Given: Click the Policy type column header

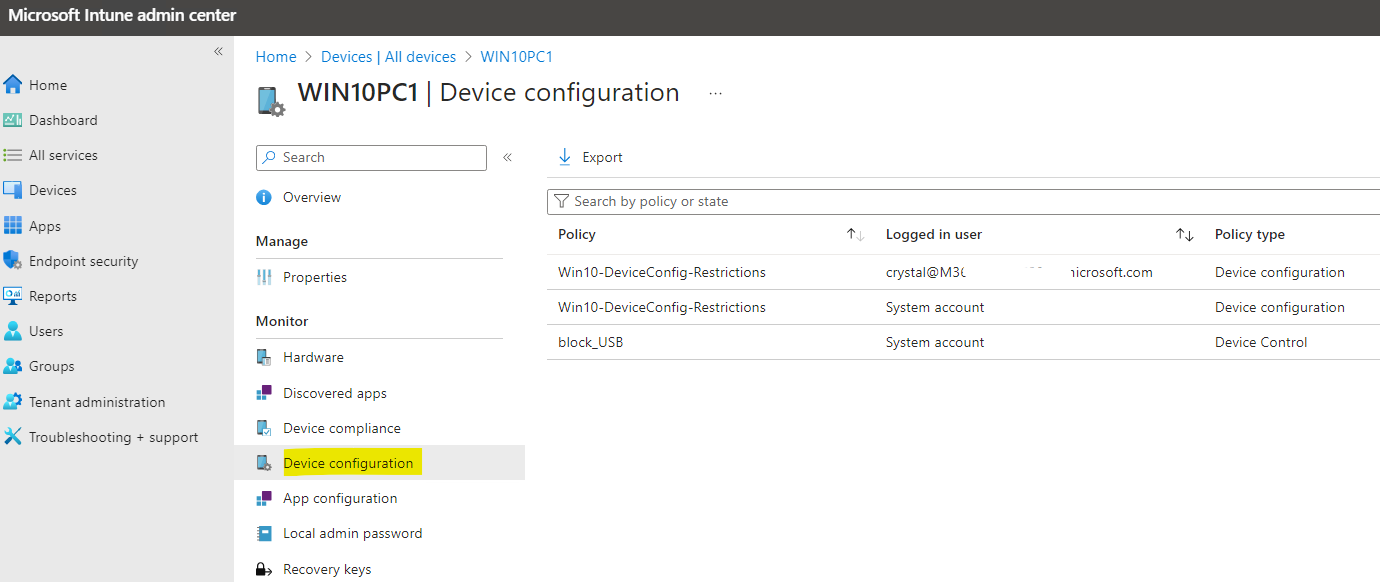Looking at the screenshot, I should coord(1249,234).
